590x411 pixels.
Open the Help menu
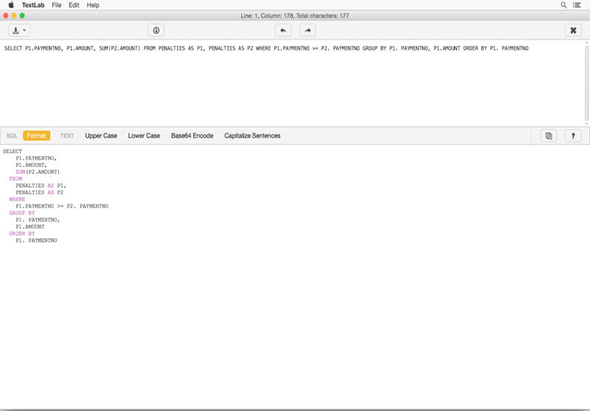93,5
